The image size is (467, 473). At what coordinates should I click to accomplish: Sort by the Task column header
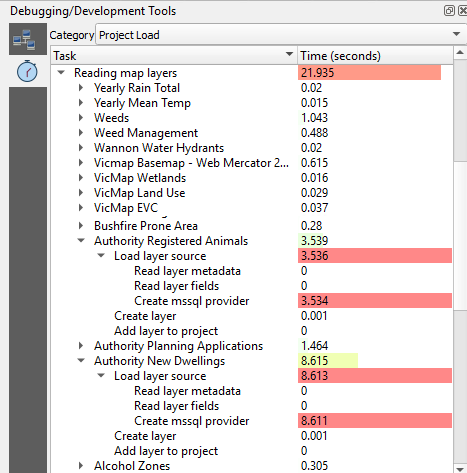tap(174, 56)
